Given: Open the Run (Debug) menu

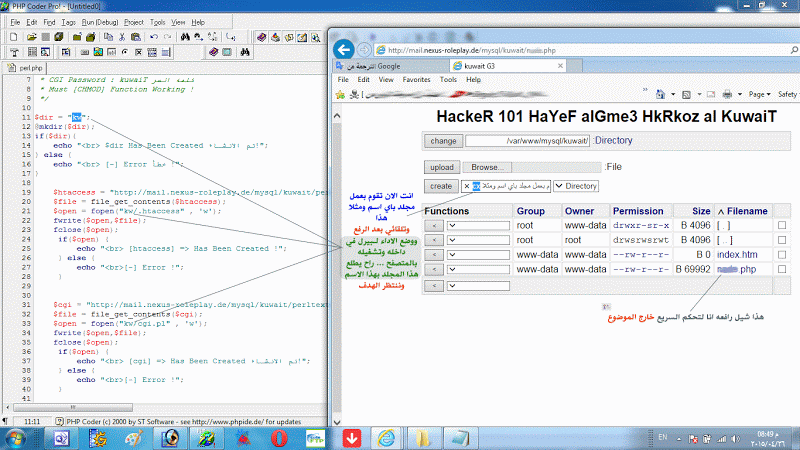Looking at the screenshot, I should pos(100,22).
